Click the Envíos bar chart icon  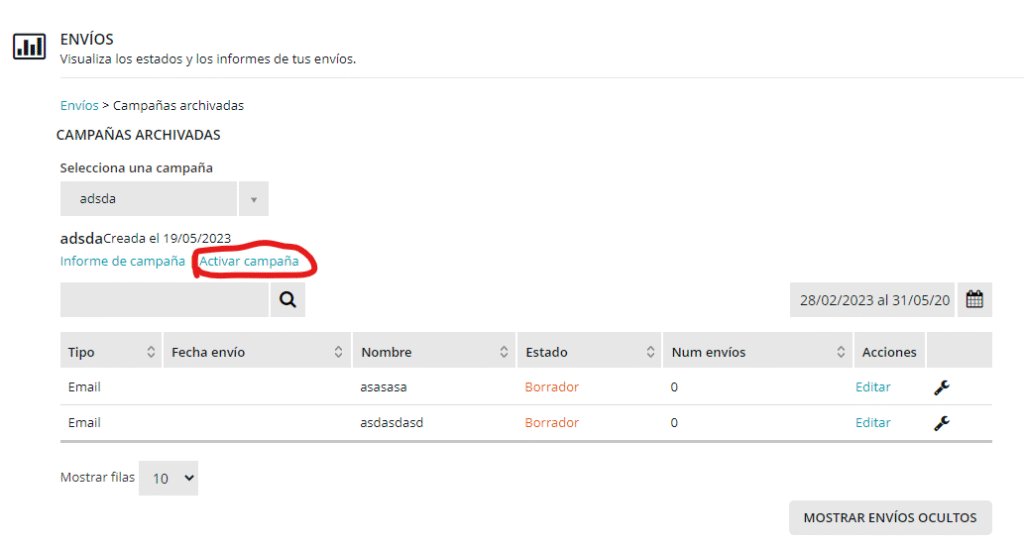click(29, 47)
